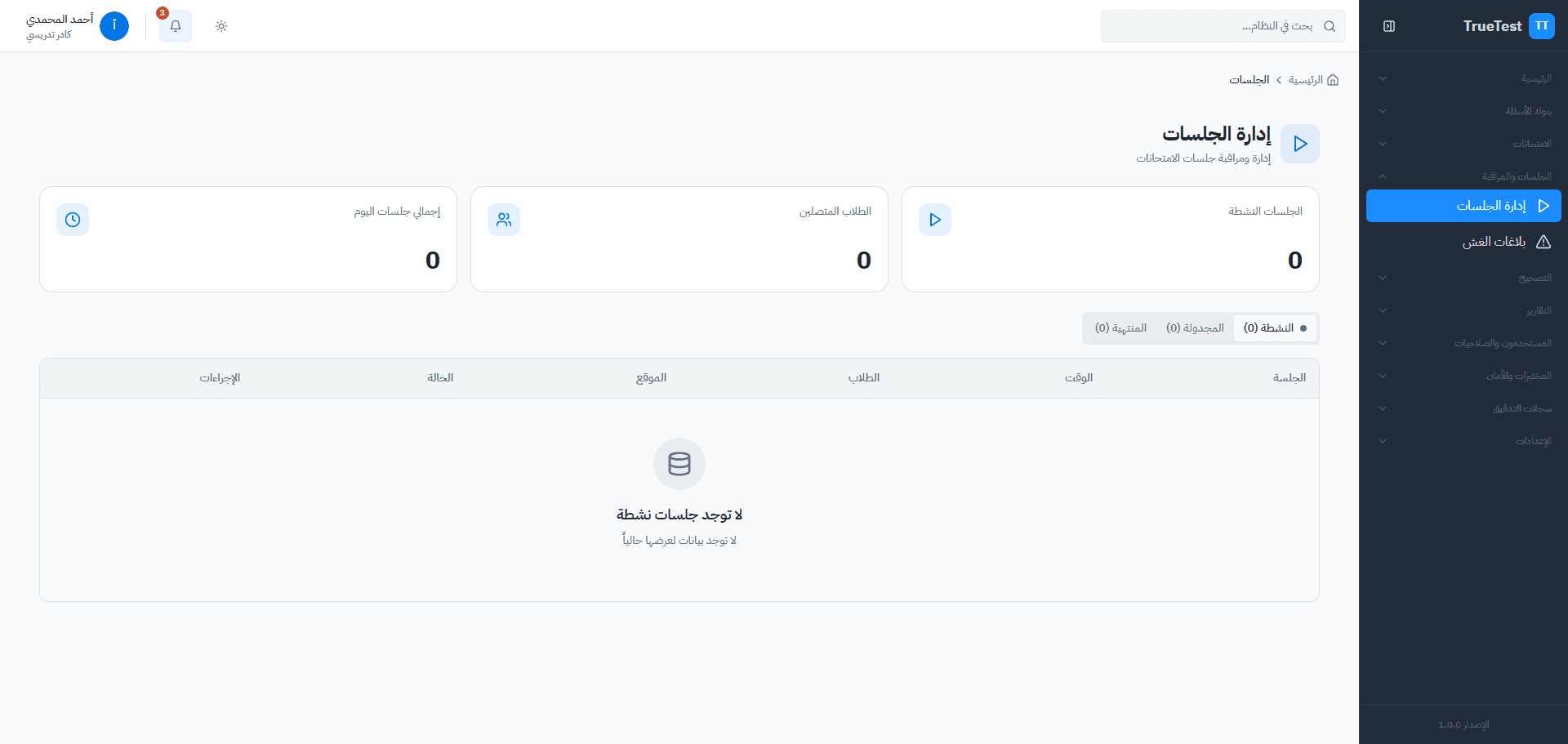Image resolution: width=1568 pixels, height=744 pixels.
Task: Click the الوقت column header
Action: (1079, 378)
